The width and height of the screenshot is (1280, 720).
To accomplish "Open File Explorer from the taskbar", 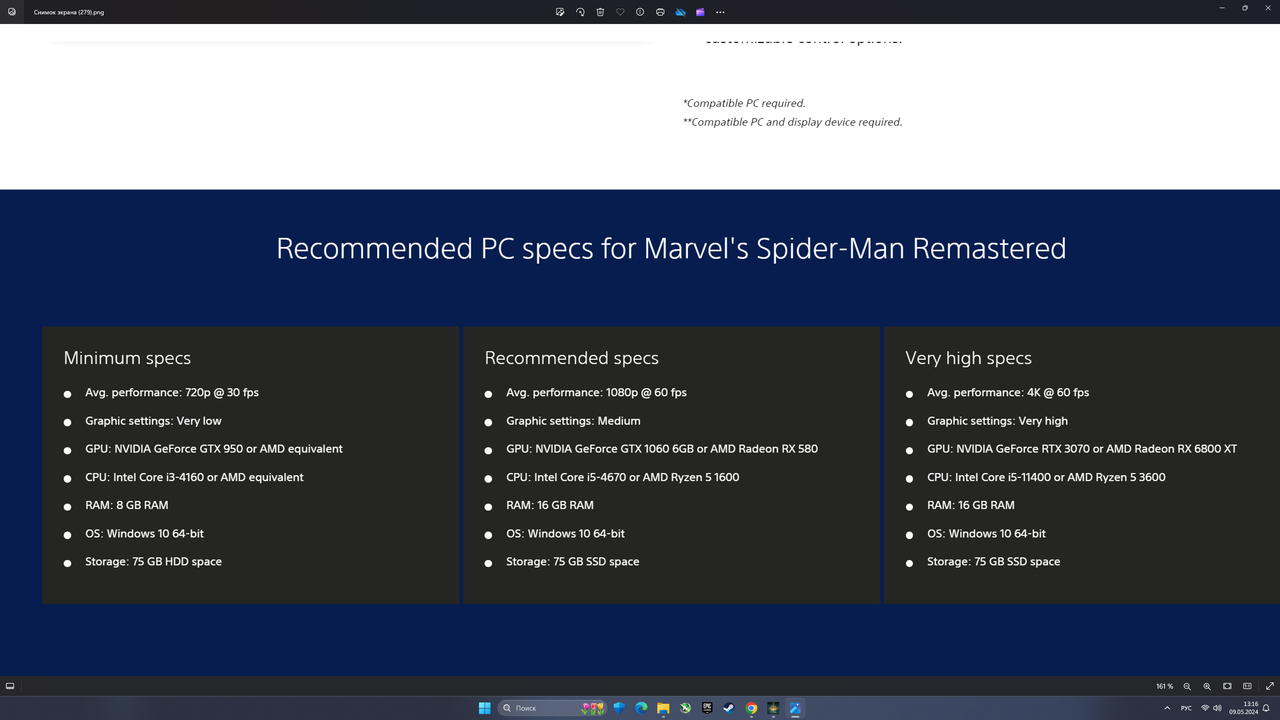I will tap(663, 708).
